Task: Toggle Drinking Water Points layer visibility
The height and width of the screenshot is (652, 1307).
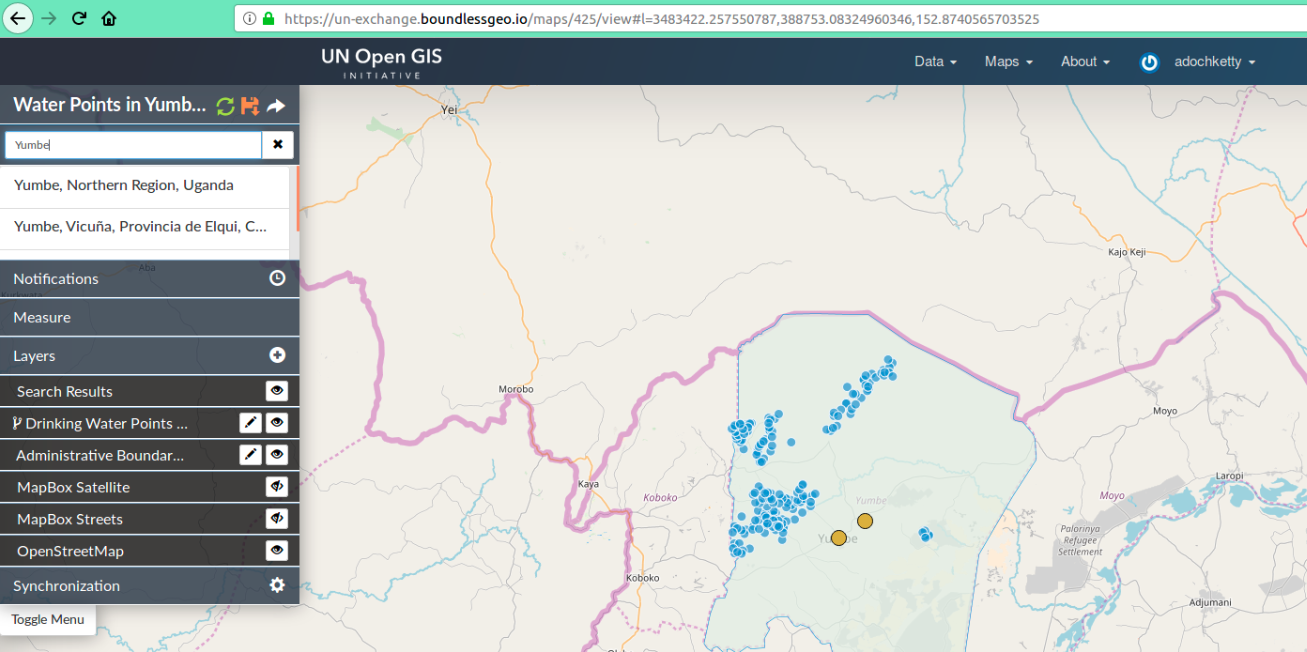Action: (x=277, y=424)
